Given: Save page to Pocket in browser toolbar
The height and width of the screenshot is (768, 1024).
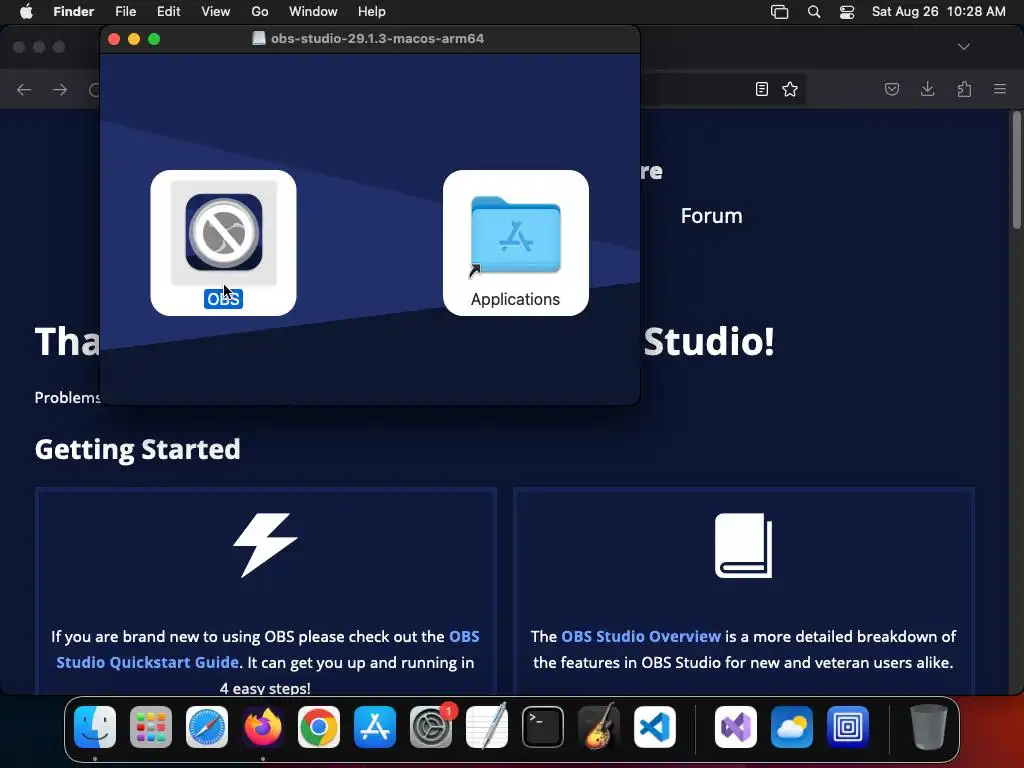Looking at the screenshot, I should (x=891, y=89).
